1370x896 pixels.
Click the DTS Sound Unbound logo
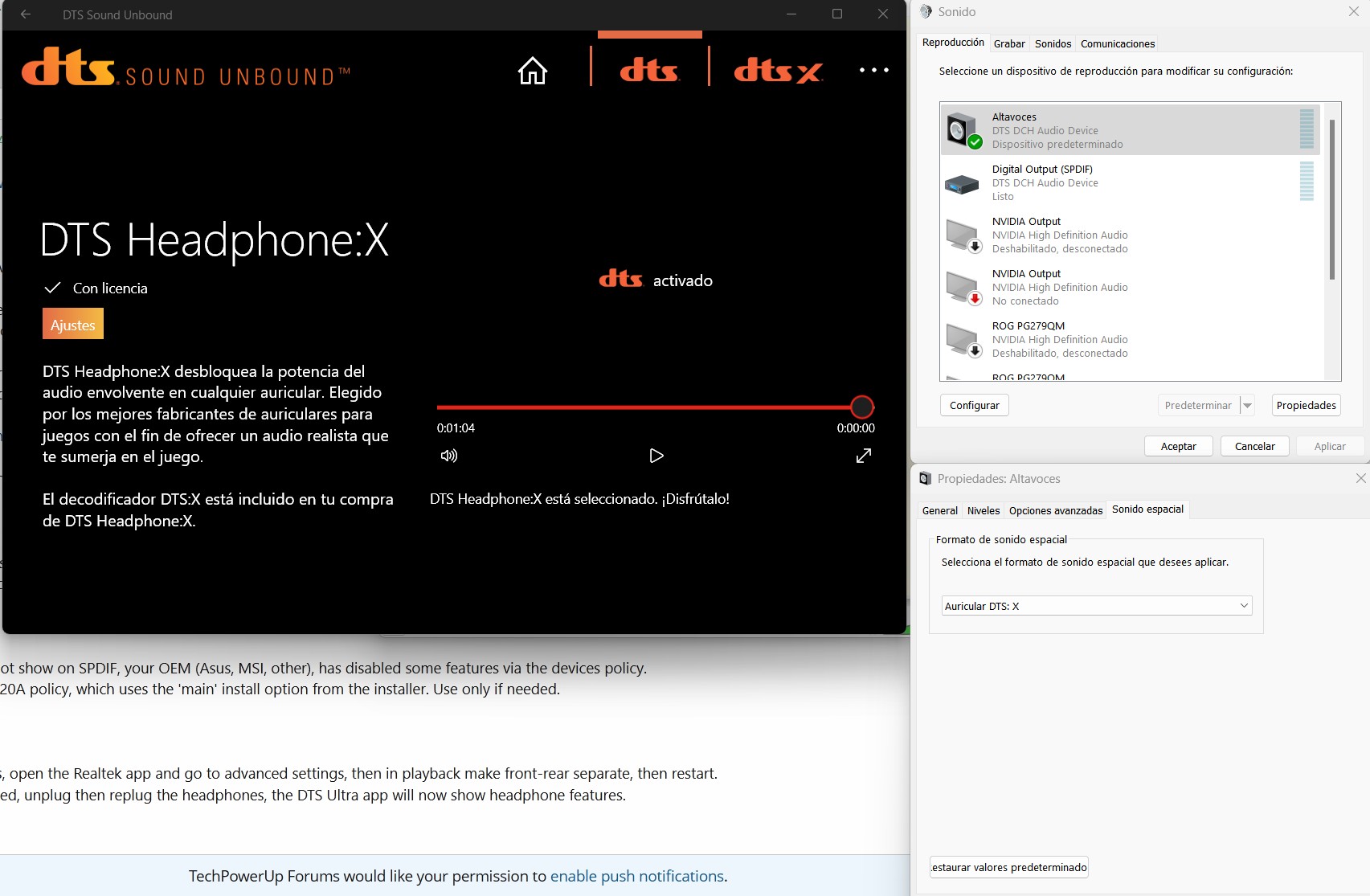(x=186, y=68)
